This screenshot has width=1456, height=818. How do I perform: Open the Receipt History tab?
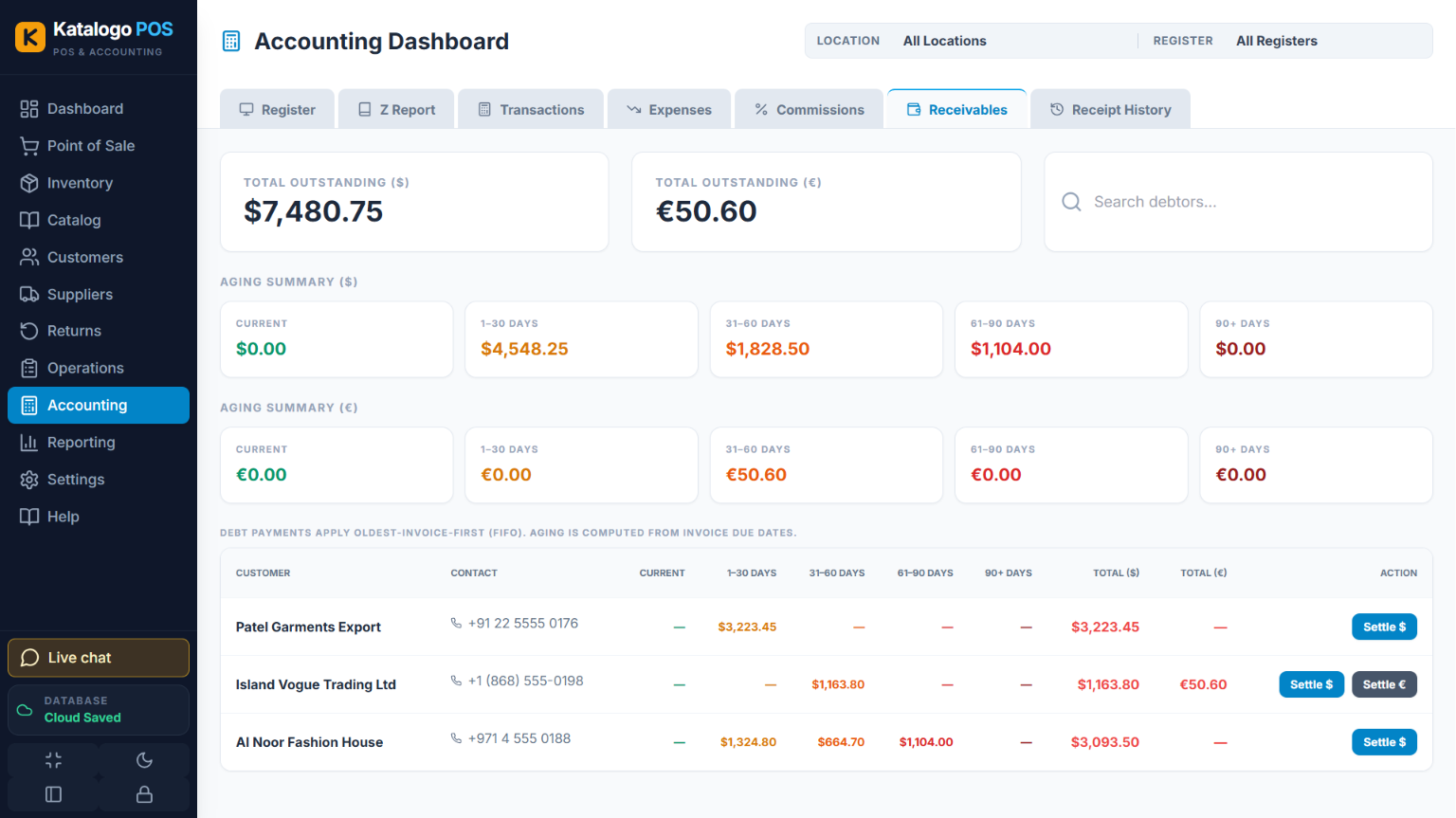coord(1110,109)
